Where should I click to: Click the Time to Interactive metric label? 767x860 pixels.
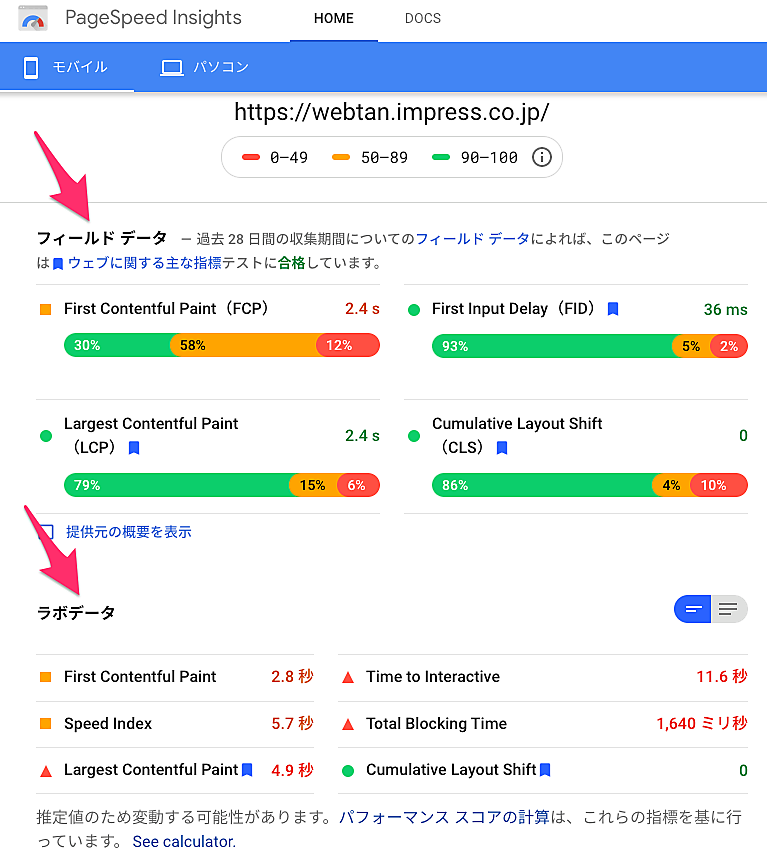tap(433, 676)
